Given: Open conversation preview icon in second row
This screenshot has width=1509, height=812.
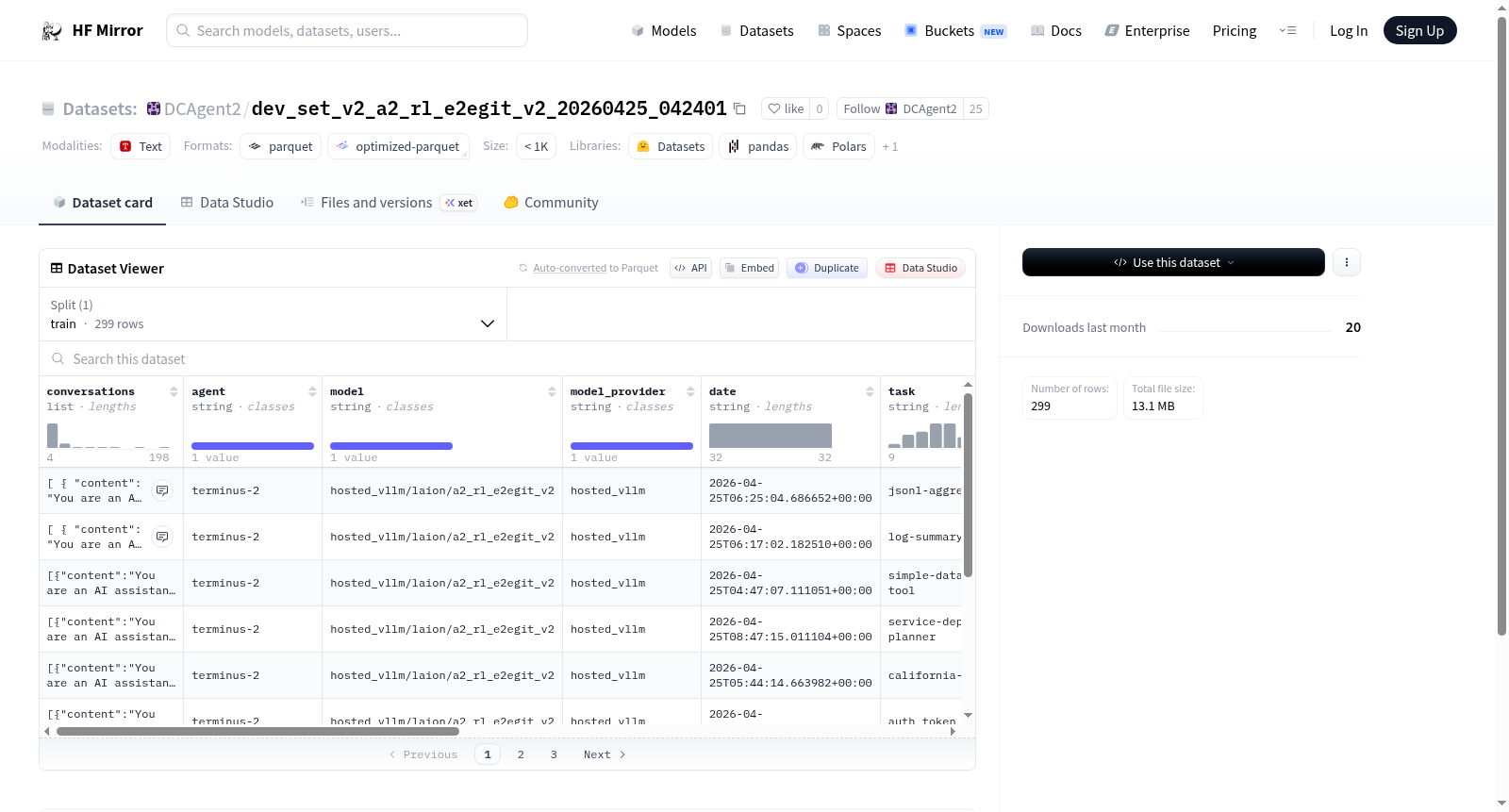Looking at the screenshot, I should [162, 537].
